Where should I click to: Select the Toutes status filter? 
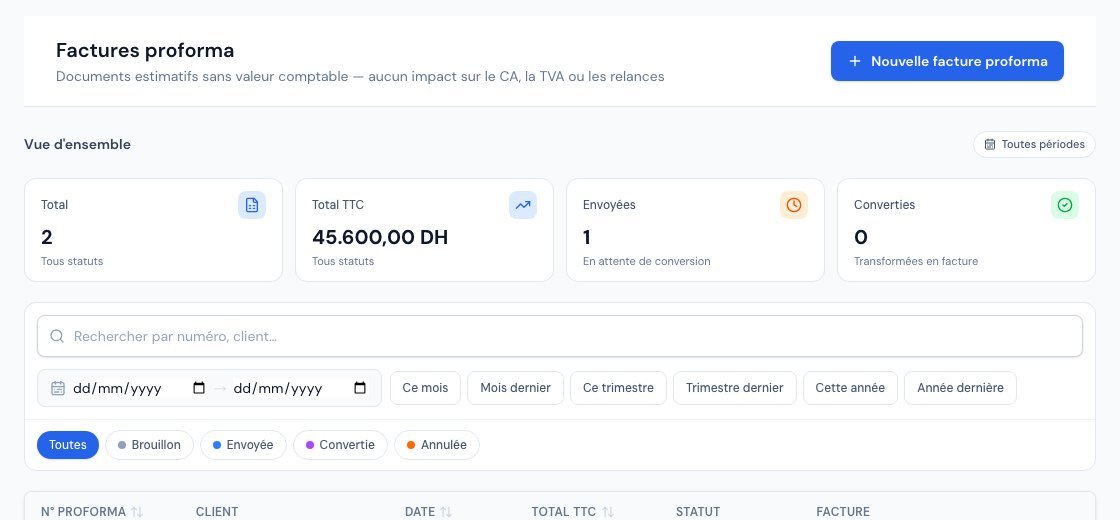click(68, 445)
